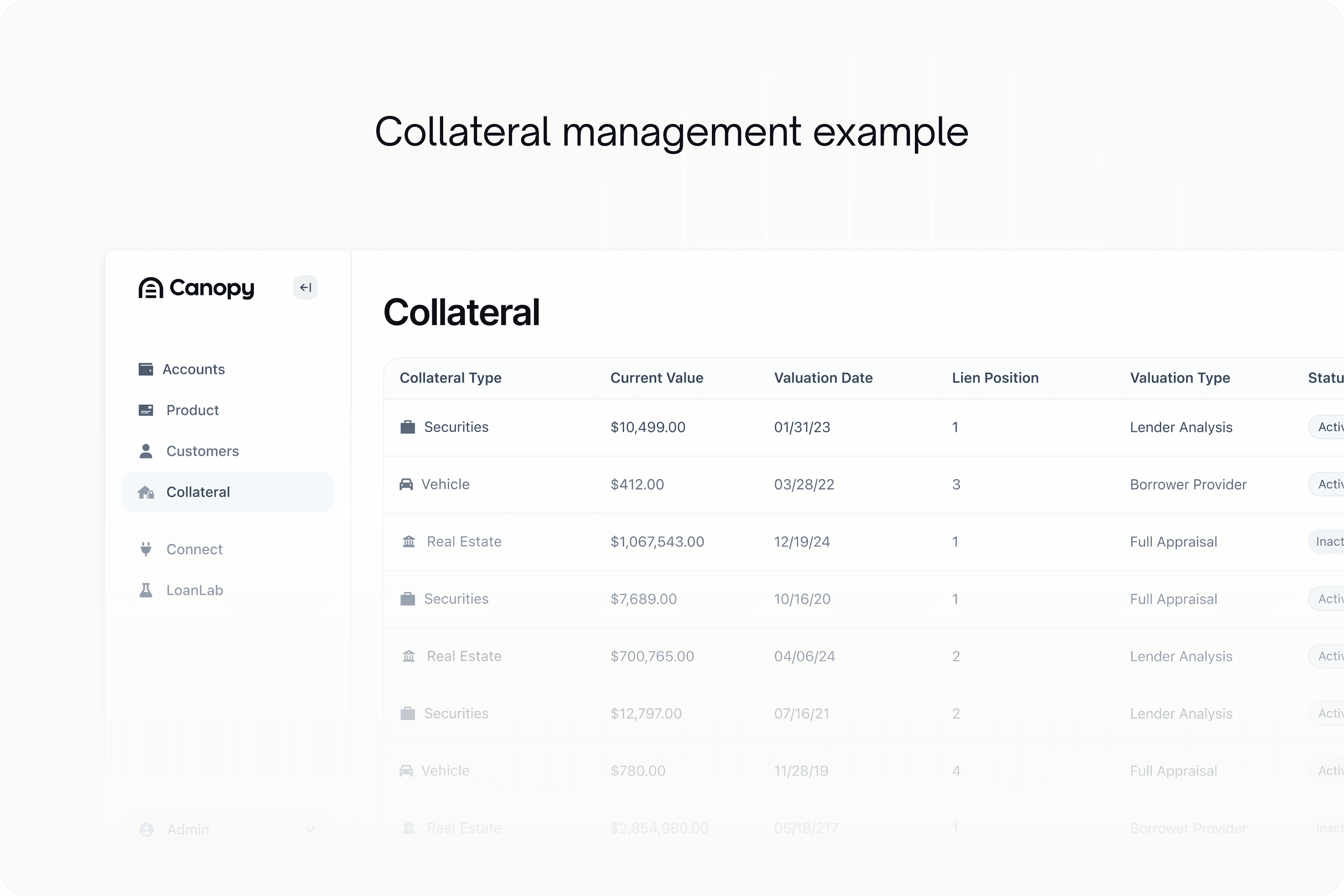Click the LoanLab flask icon
This screenshot has width=1344, height=896.
tap(146, 590)
